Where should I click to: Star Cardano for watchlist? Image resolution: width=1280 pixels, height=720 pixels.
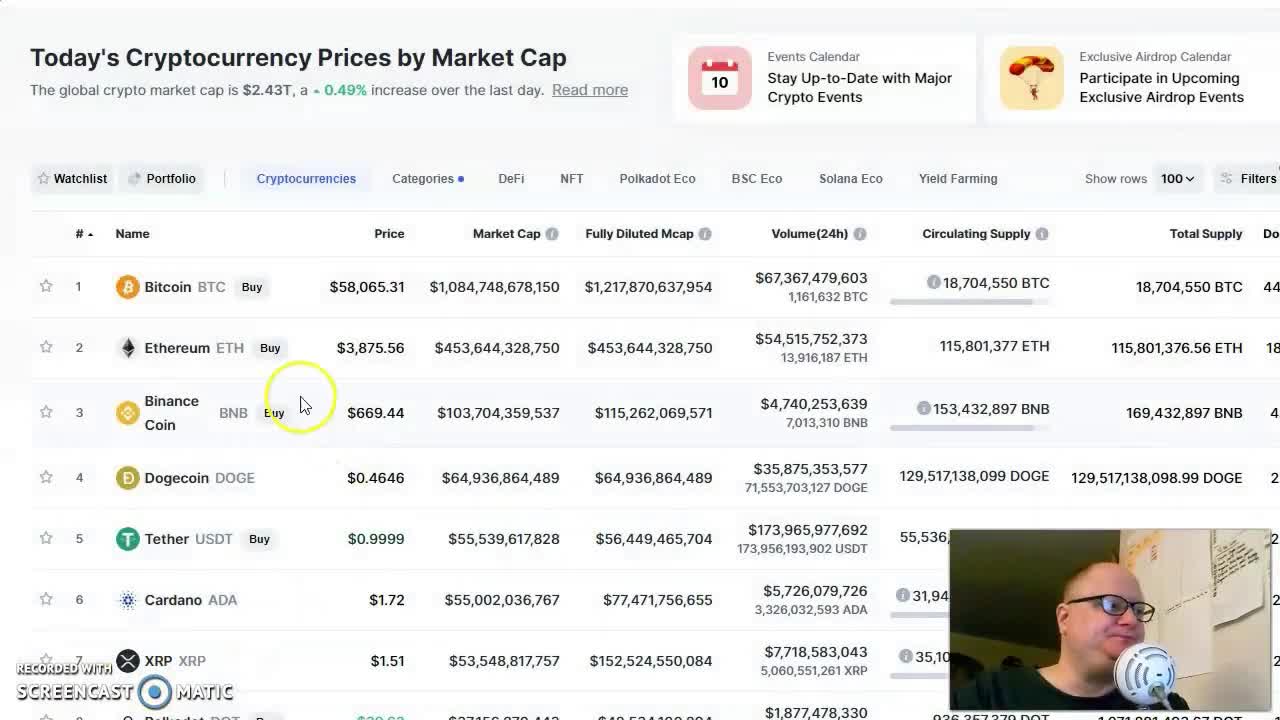tap(46, 600)
